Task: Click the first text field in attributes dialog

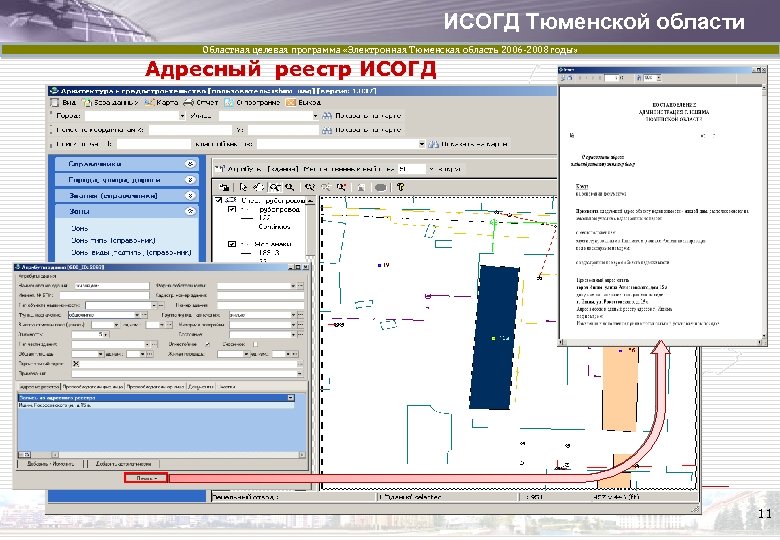Action: [x=112, y=285]
